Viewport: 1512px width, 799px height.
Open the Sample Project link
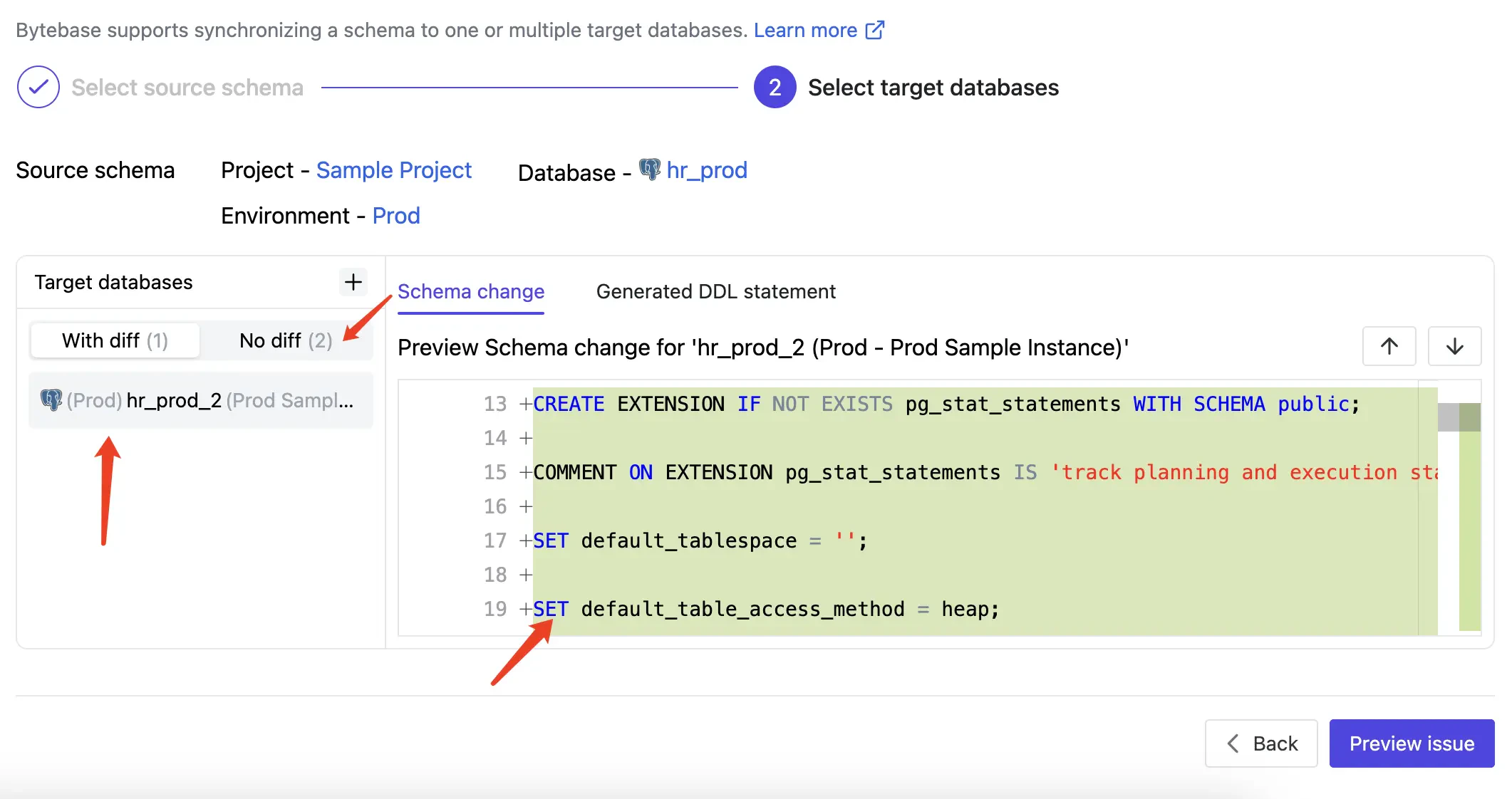(394, 170)
